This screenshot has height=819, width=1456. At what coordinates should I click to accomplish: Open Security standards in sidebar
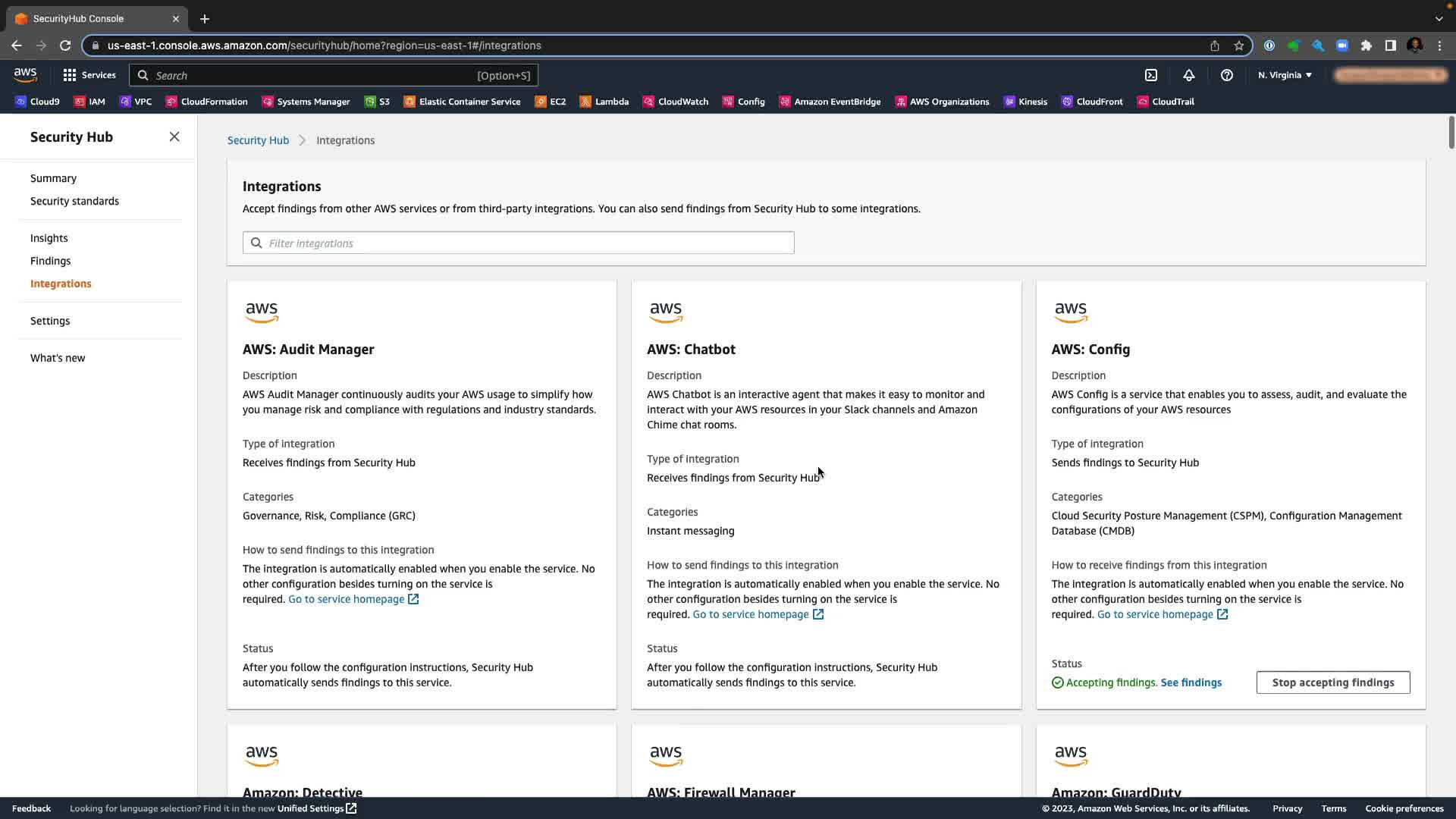tap(74, 201)
